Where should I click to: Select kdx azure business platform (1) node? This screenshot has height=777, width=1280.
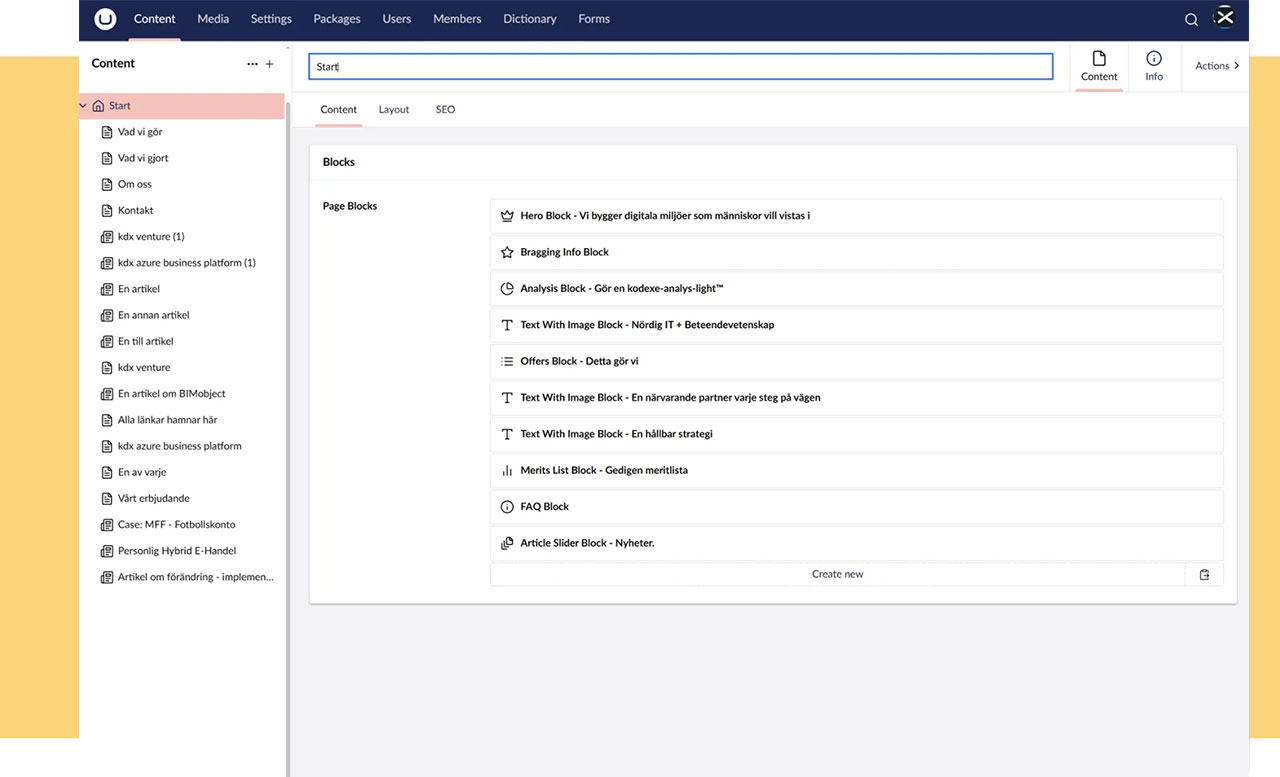coord(187,263)
